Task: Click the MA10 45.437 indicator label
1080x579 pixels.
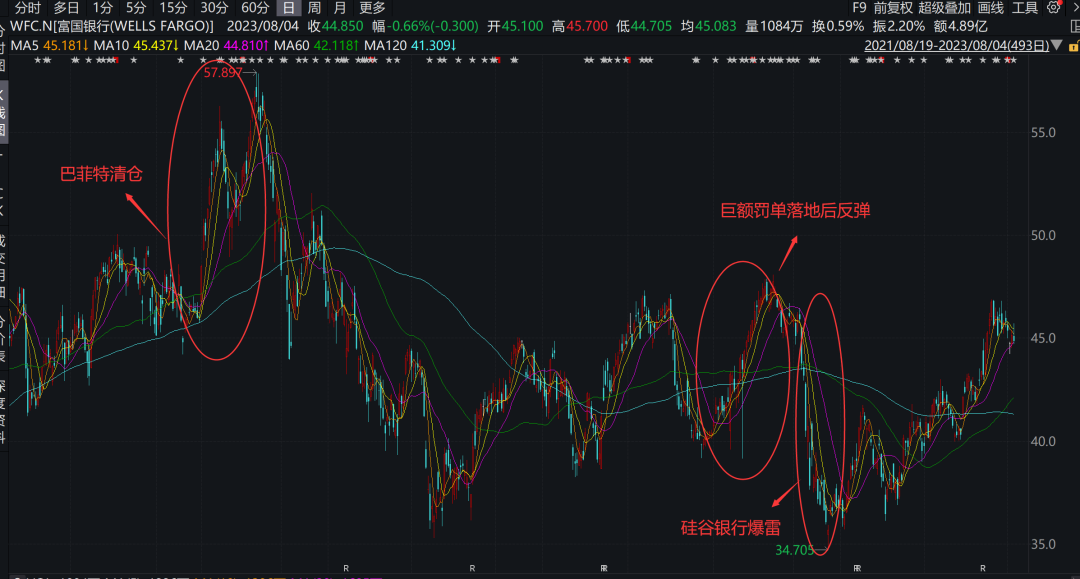Action: tap(136, 45)
